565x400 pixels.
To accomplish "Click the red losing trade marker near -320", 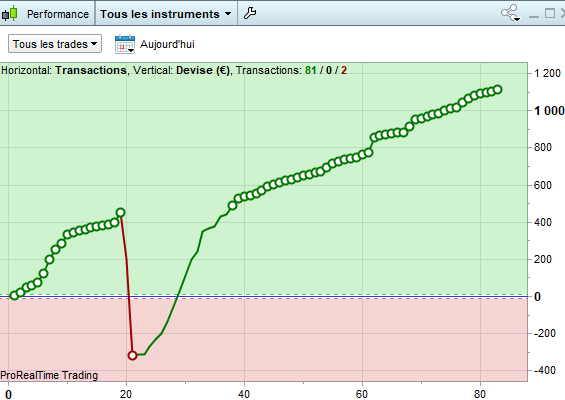I will pyautogui.click(x=132, y=355).
